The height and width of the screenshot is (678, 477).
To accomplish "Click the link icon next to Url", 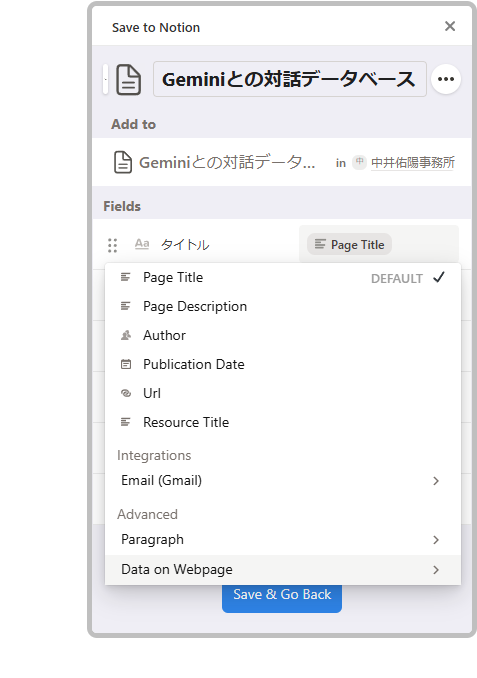I will click(x=126, y=393).
